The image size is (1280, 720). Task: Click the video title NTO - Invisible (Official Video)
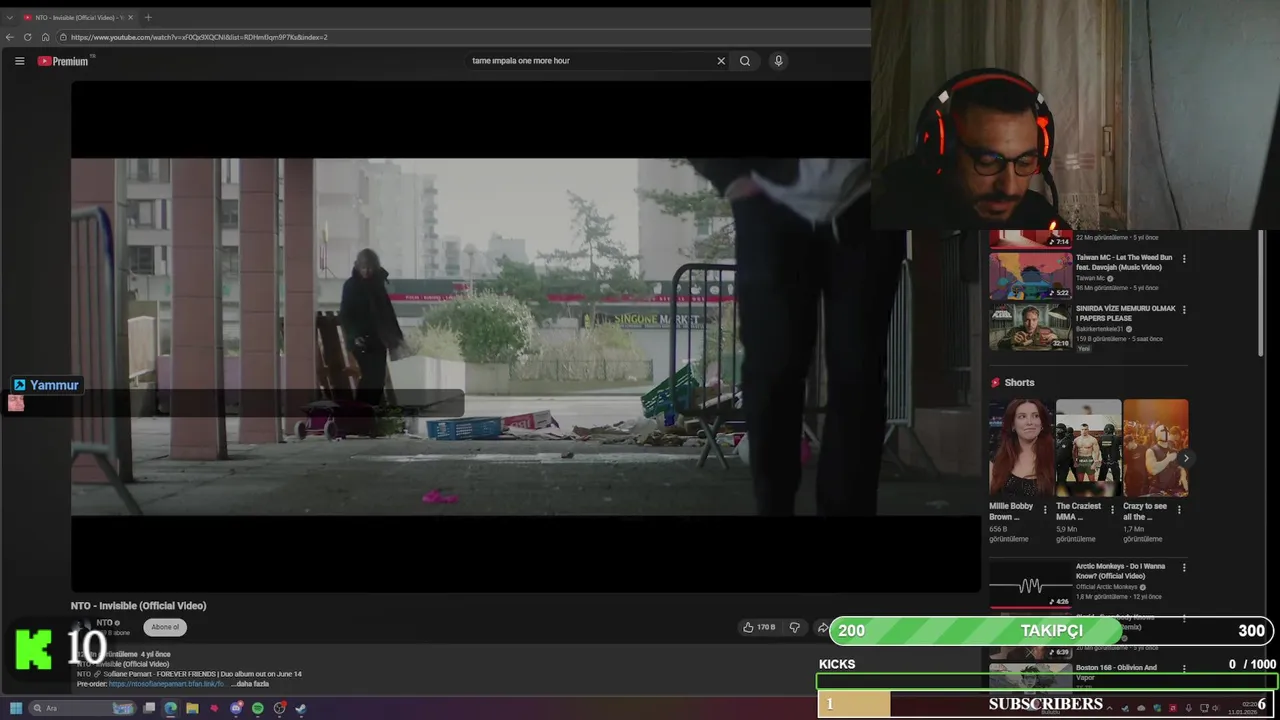(x=138, y=605)
